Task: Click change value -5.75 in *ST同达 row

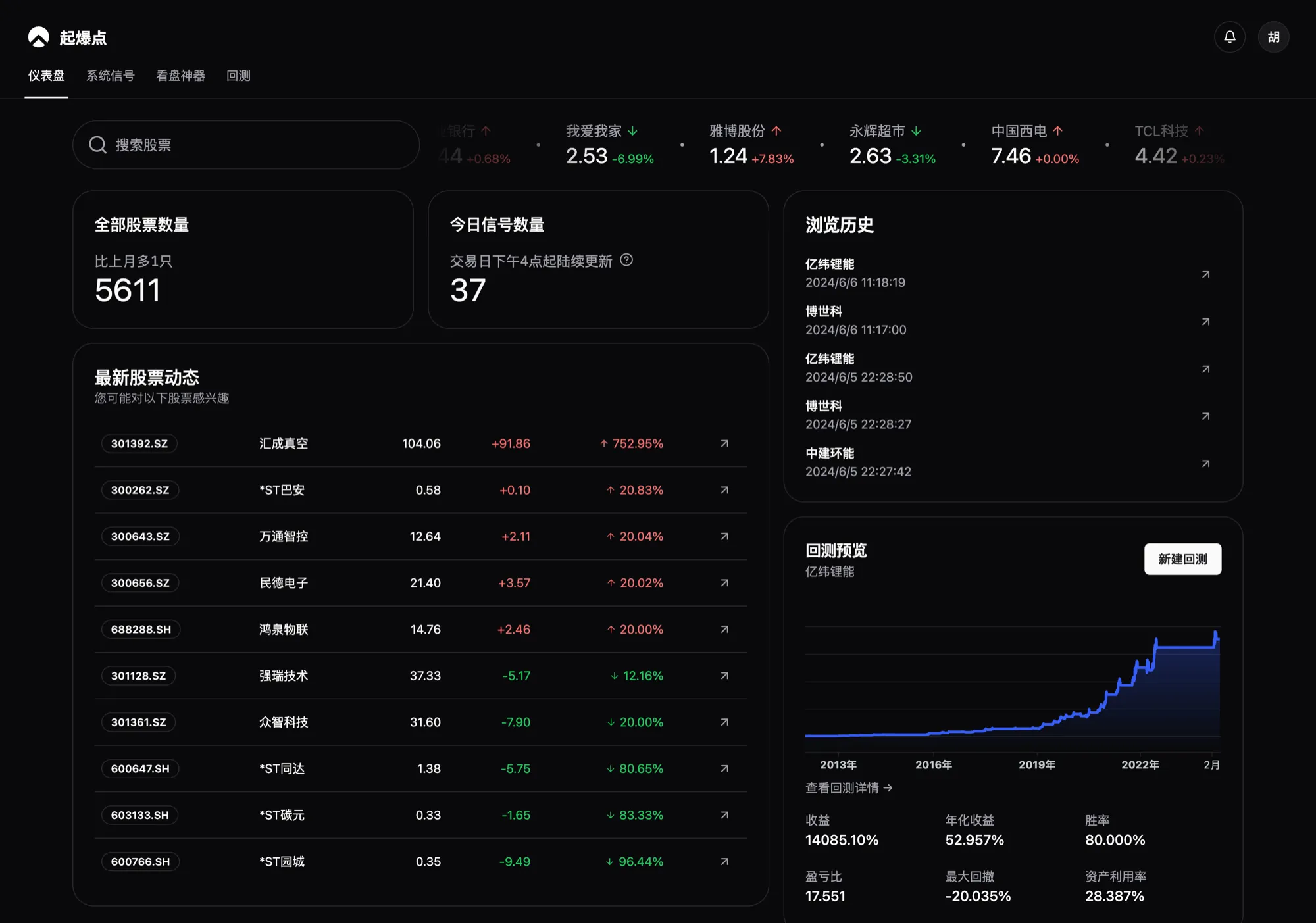Action: coord(515,768)
